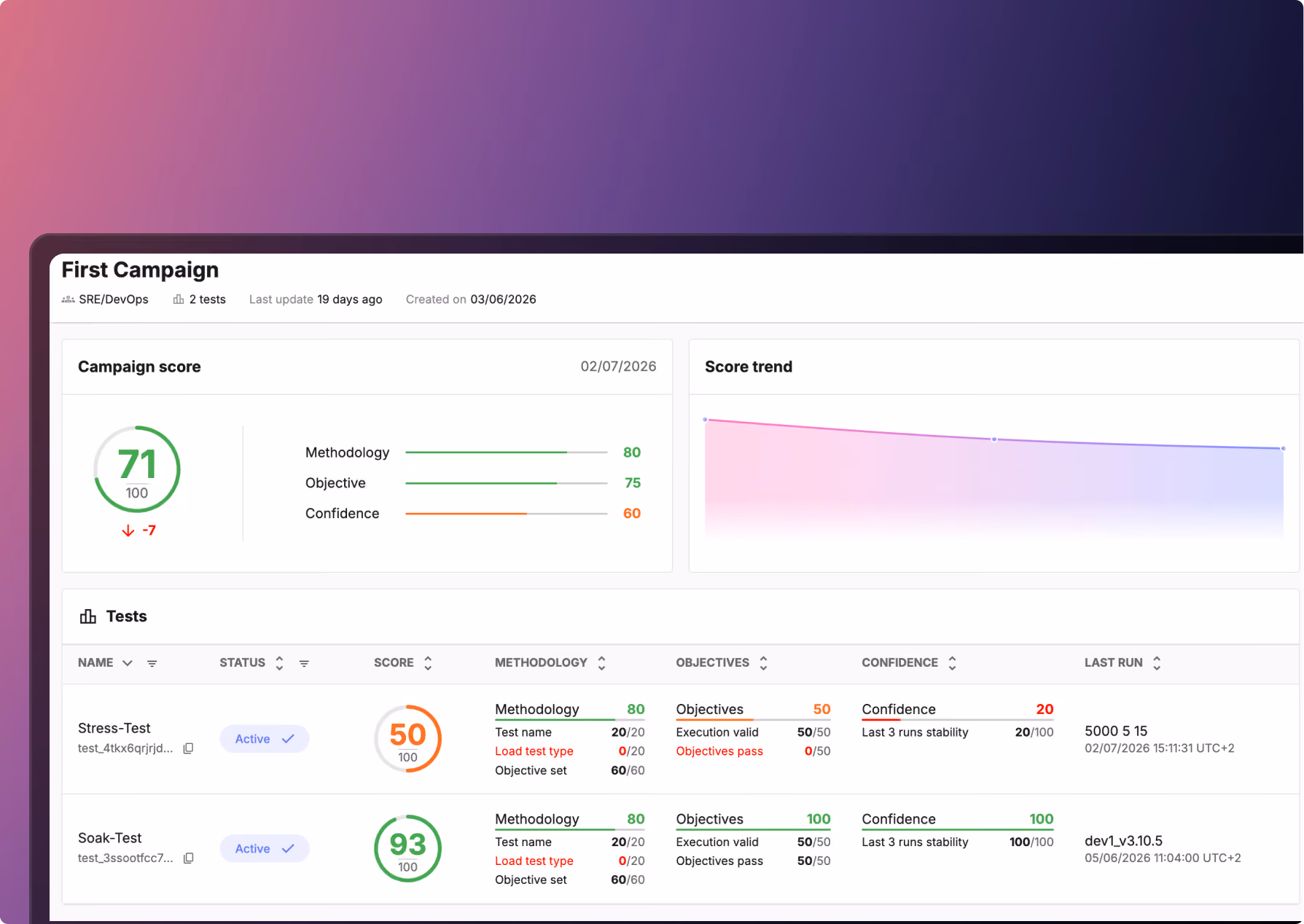Click the Soak-Test score 93 gauge
The height and width of the screenshot is (924, 1304).
pos(407,849)
